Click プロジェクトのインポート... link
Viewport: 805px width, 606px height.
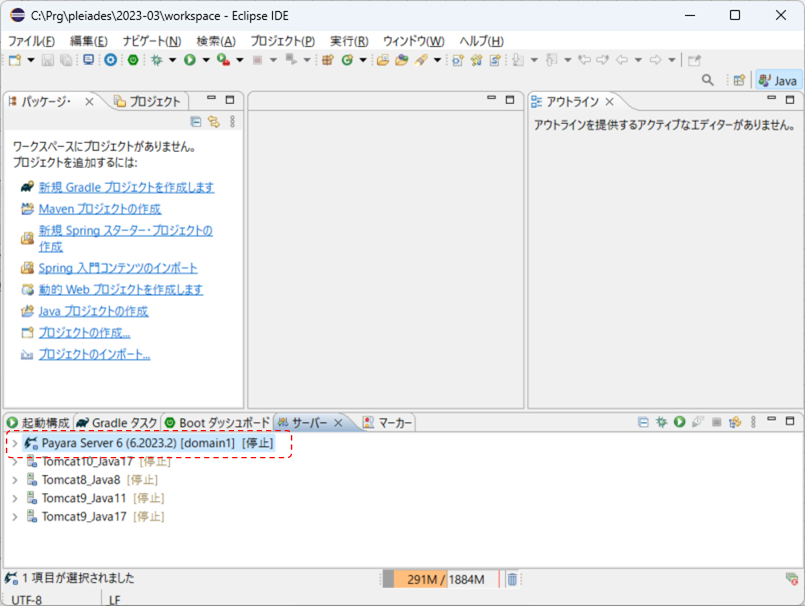tap(94, 354)
